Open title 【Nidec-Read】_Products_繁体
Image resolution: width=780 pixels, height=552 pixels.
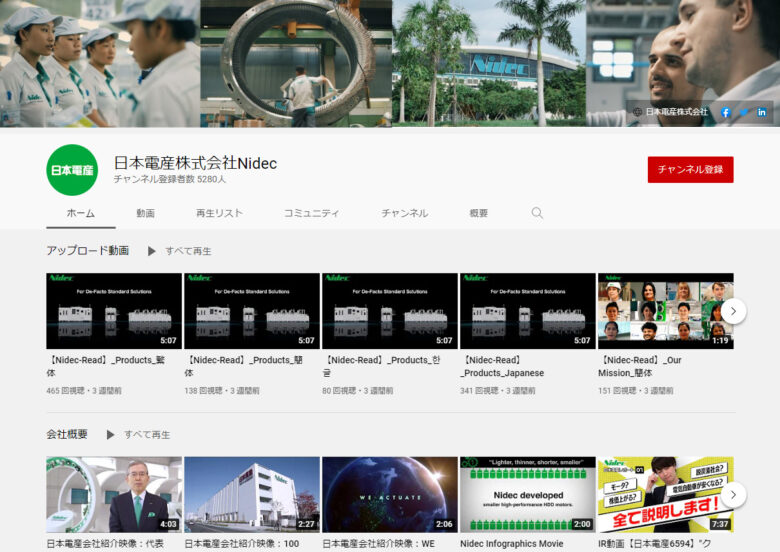[105, 366]
